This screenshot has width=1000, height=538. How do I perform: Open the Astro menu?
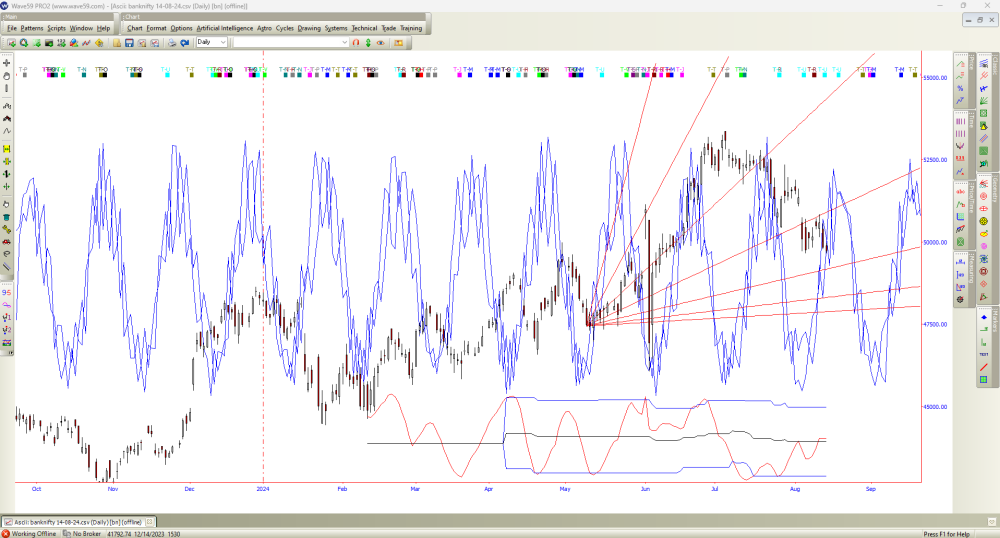[264, 28]
